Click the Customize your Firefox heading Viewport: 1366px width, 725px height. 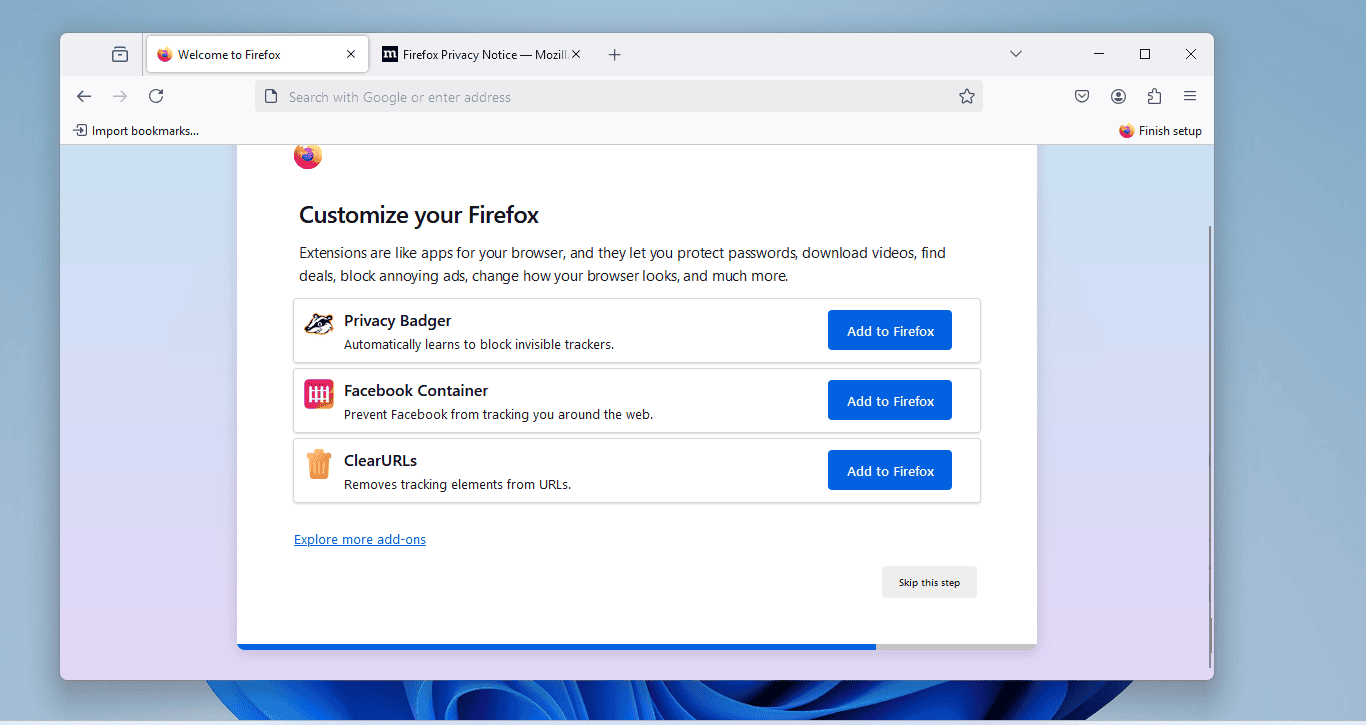point(419,215)
